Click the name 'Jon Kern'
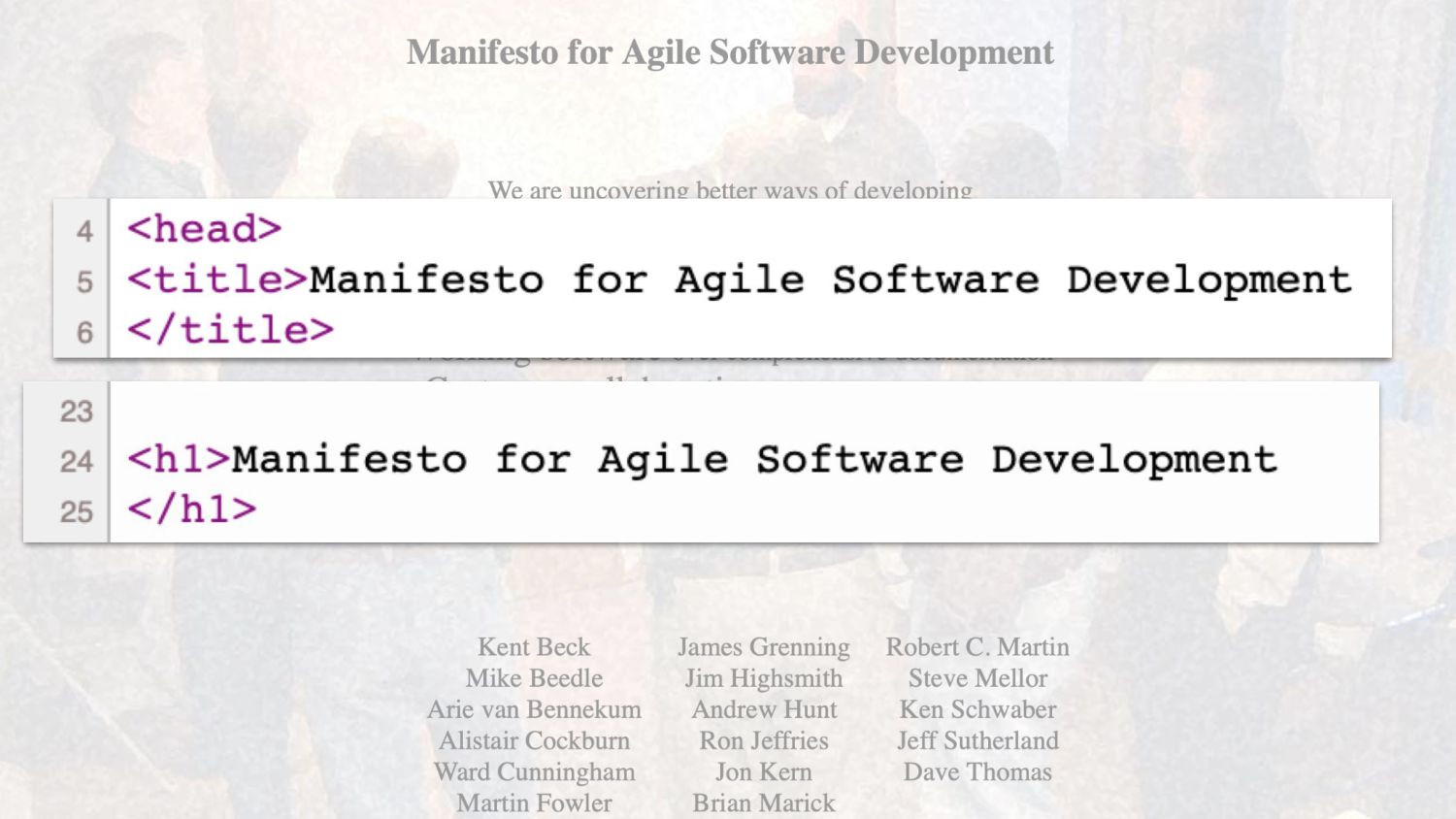 (764, 772)
